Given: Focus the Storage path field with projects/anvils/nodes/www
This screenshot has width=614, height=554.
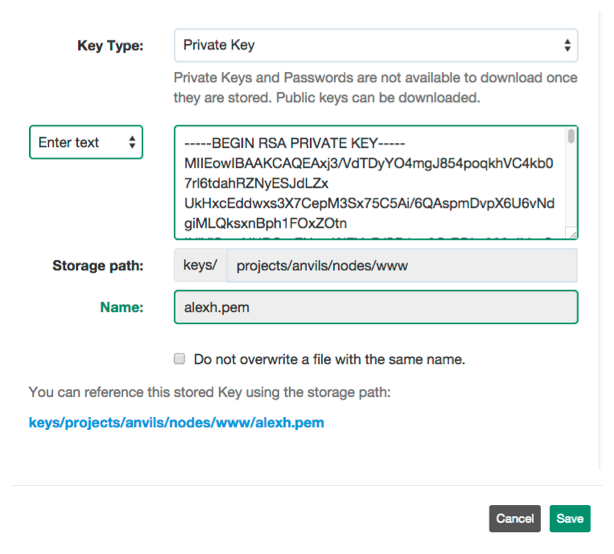Looking at the screenshot, I should (402, 266).
